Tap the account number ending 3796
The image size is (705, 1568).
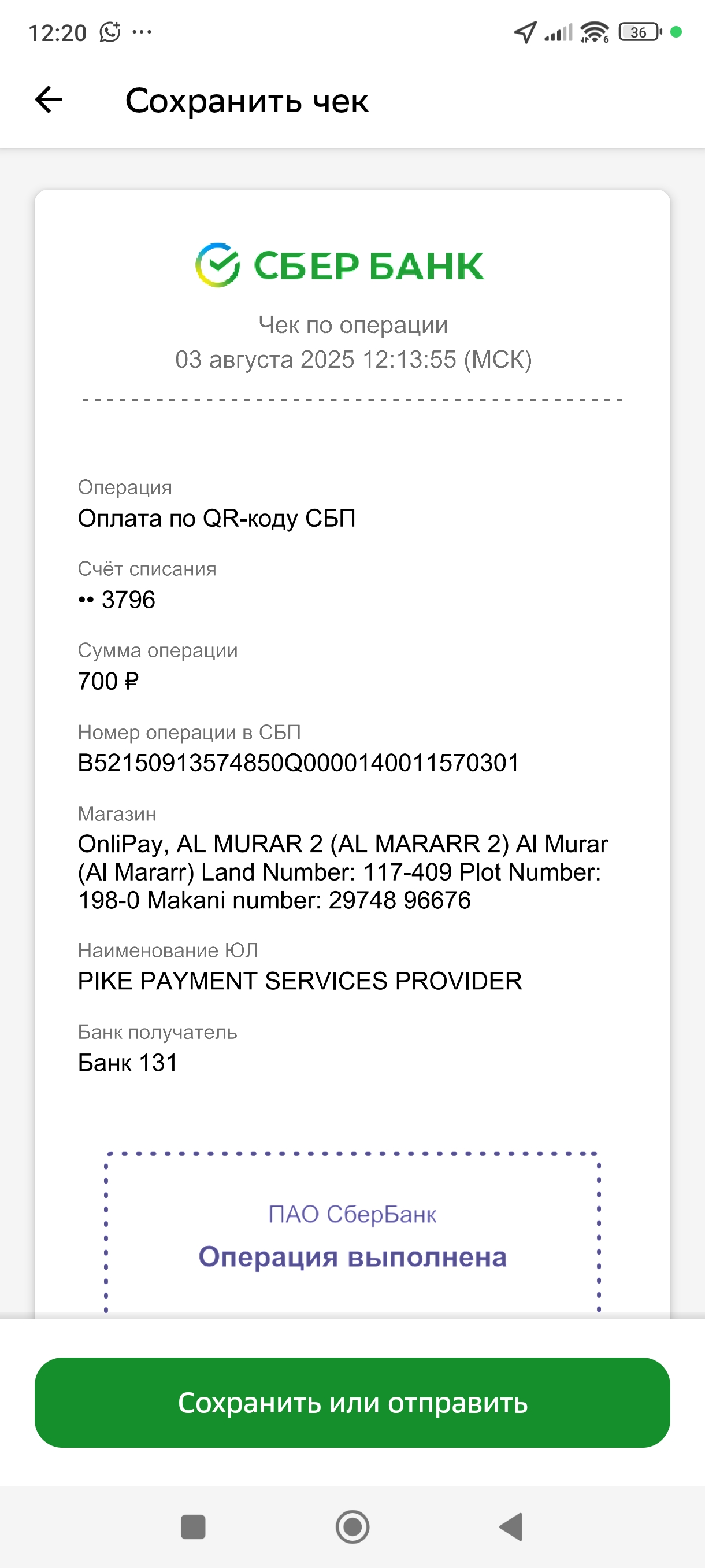point(117,600)
